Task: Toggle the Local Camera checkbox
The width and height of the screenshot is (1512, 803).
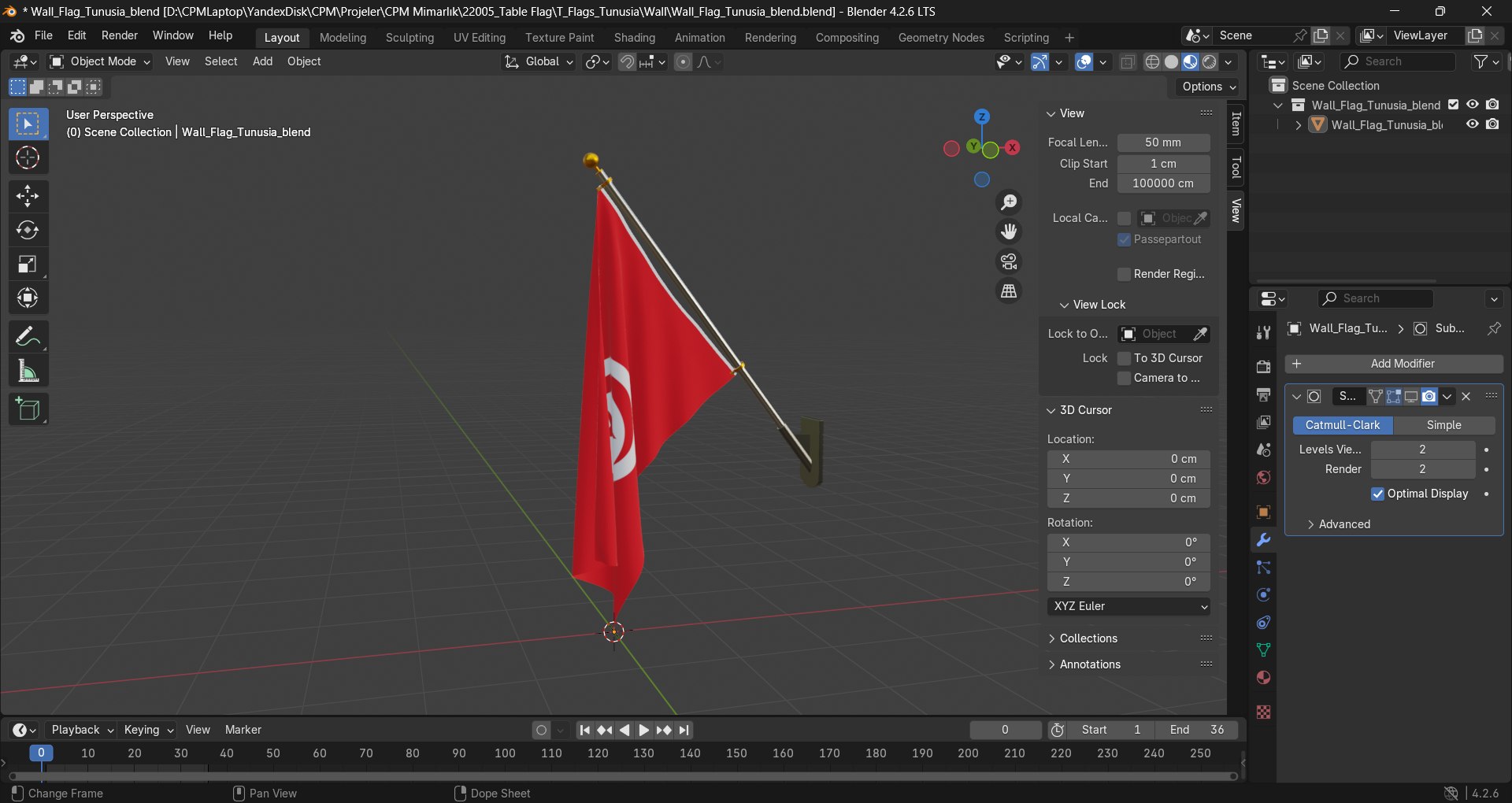Action: (x=1125, y=218)
